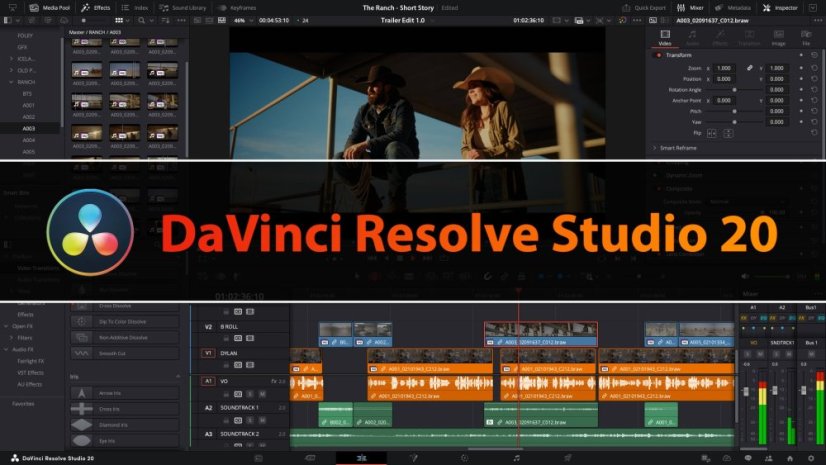
Task: Click the Quick Export button
Action: click(644, 7)
